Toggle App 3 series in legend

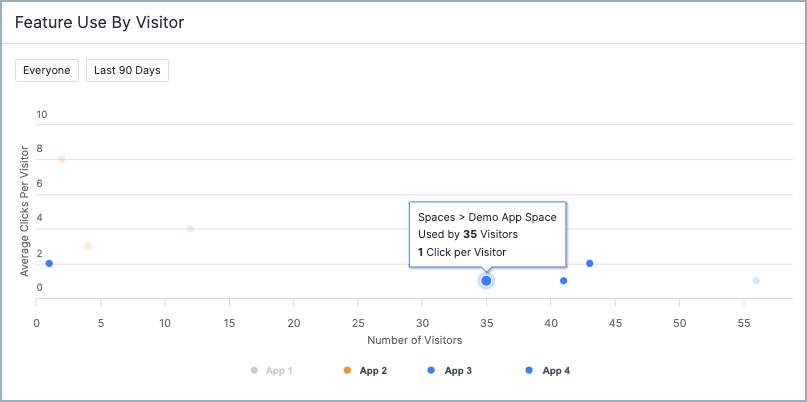click(x=450, y=370)
